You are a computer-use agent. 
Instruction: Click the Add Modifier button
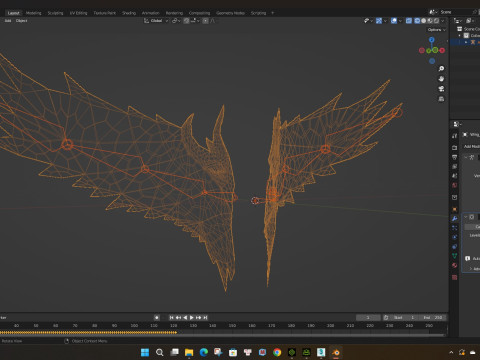tap(472, 146)
